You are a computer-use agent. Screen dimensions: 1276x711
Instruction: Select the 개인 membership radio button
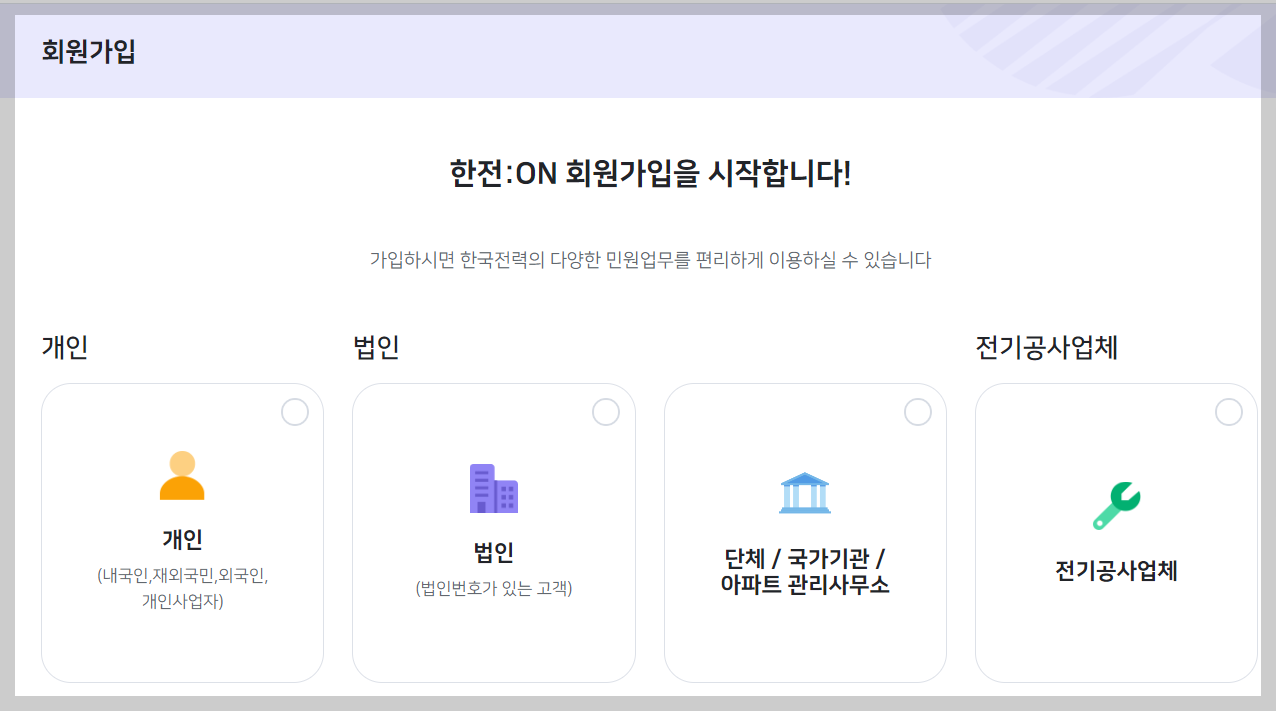[294, 411]
